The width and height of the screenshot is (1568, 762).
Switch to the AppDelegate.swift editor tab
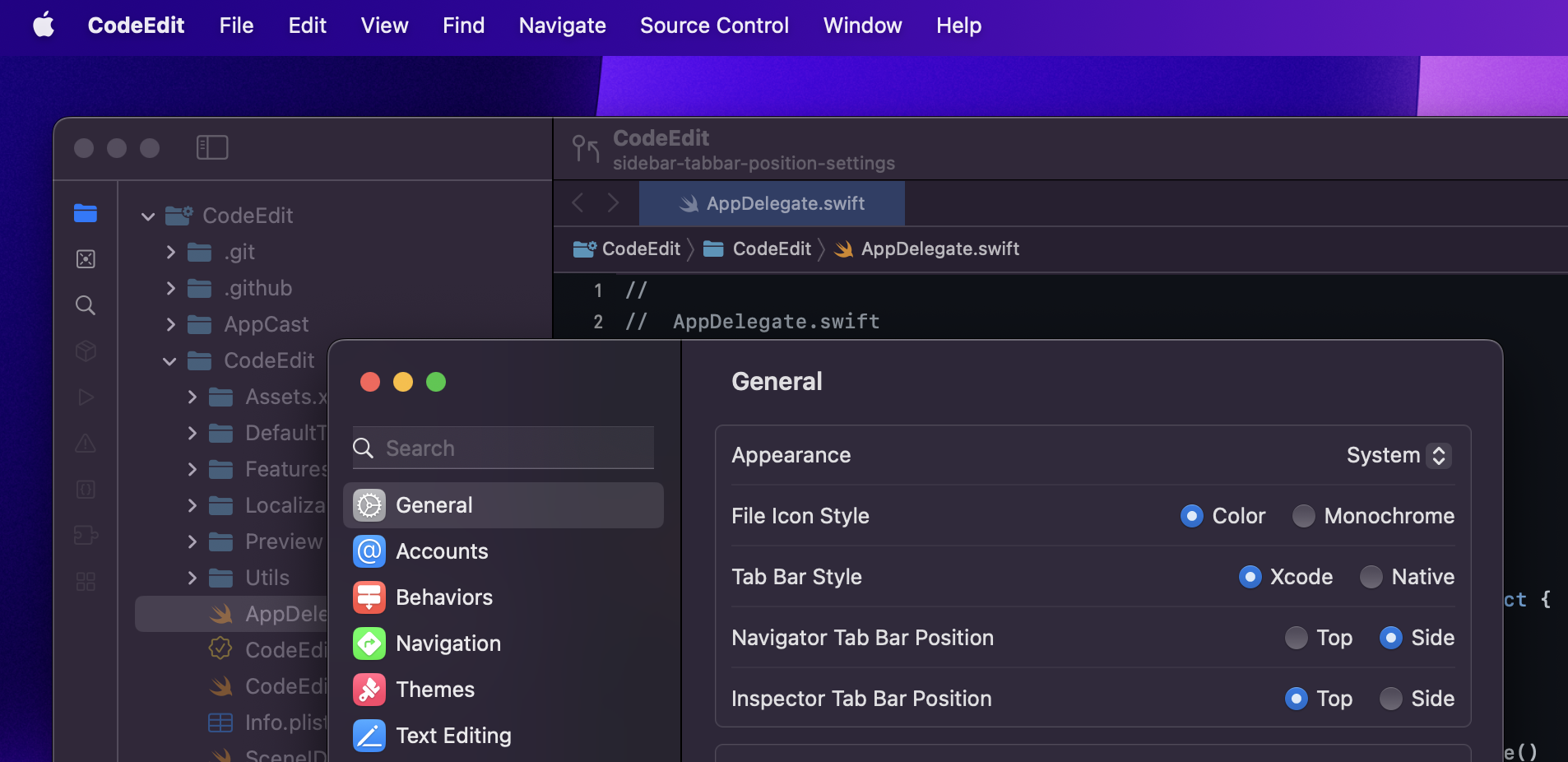pos(772,203)
